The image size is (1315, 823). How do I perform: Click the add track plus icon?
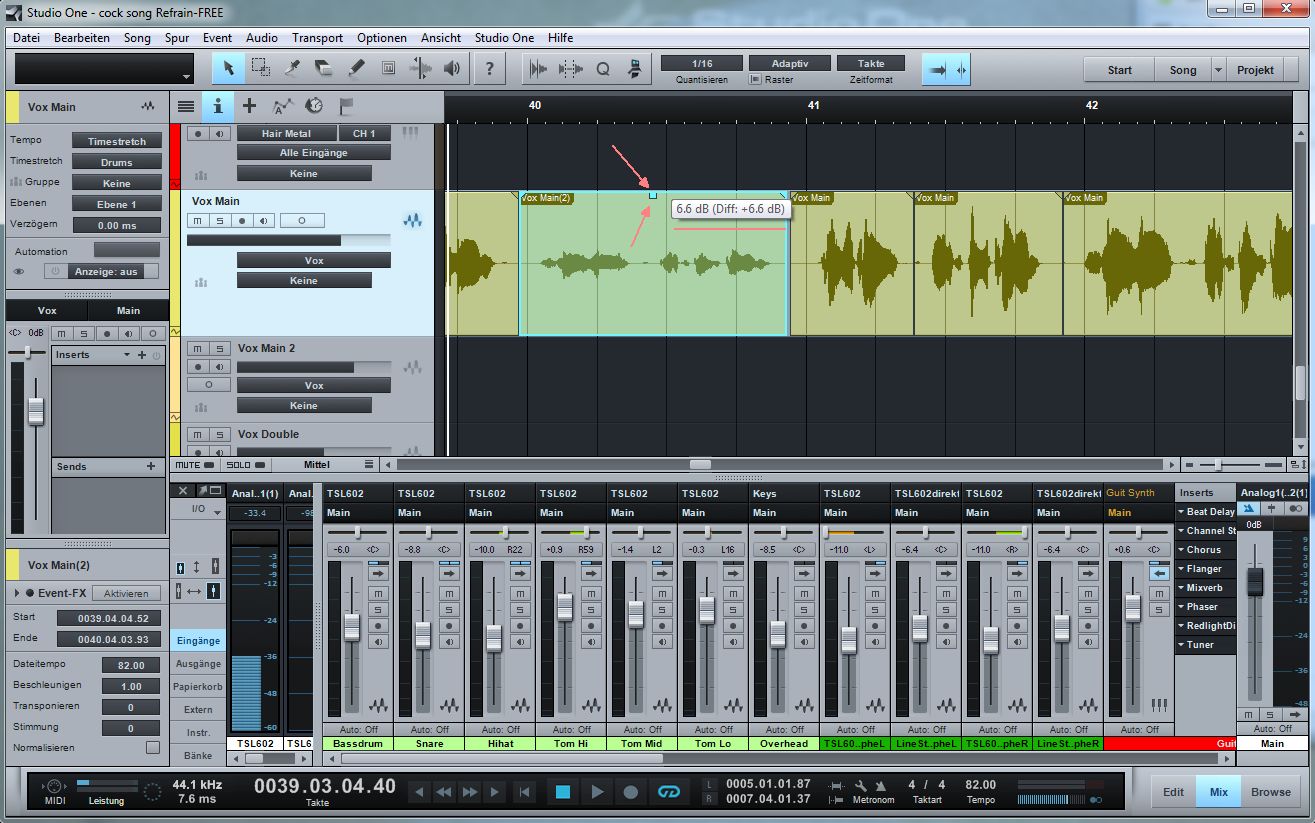[x=249, y=106]
